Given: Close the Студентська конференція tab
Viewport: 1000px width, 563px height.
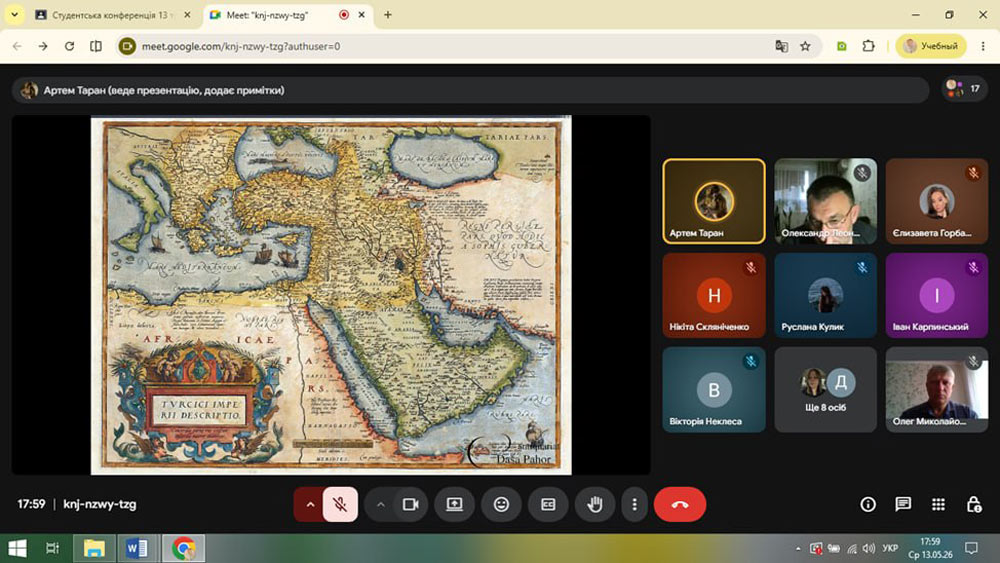Looking at the screenshot, I should 187,15.
